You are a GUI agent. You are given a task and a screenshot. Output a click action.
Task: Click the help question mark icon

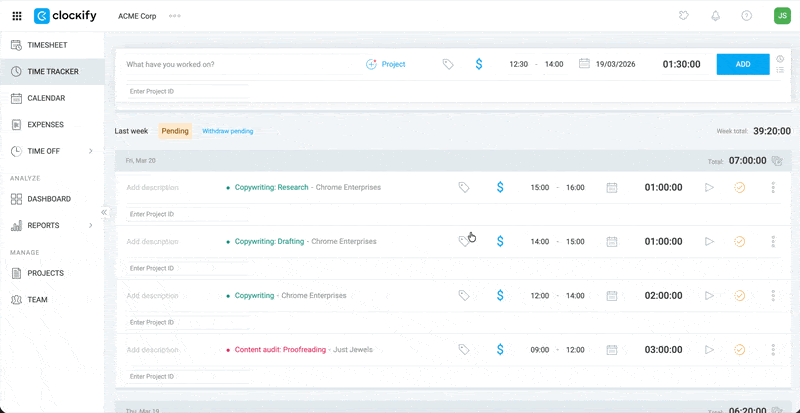coord(746,16)
